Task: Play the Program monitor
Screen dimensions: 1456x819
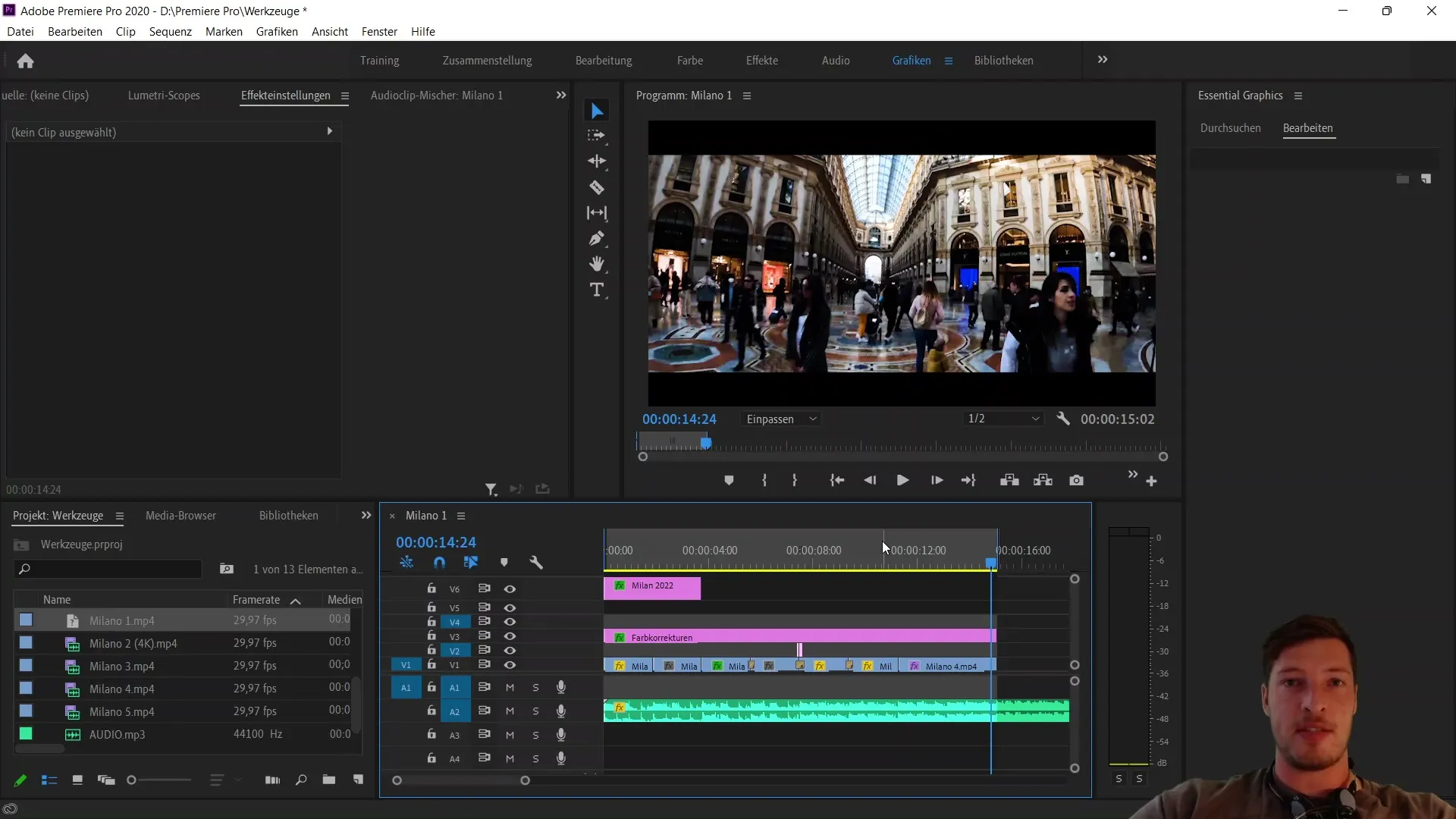Action: coord(902,480)
